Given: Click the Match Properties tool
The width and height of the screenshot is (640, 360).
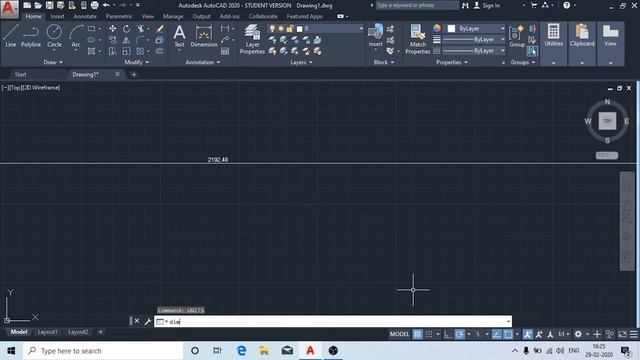Looking at the screenshot, I should (x=418, y=39).
